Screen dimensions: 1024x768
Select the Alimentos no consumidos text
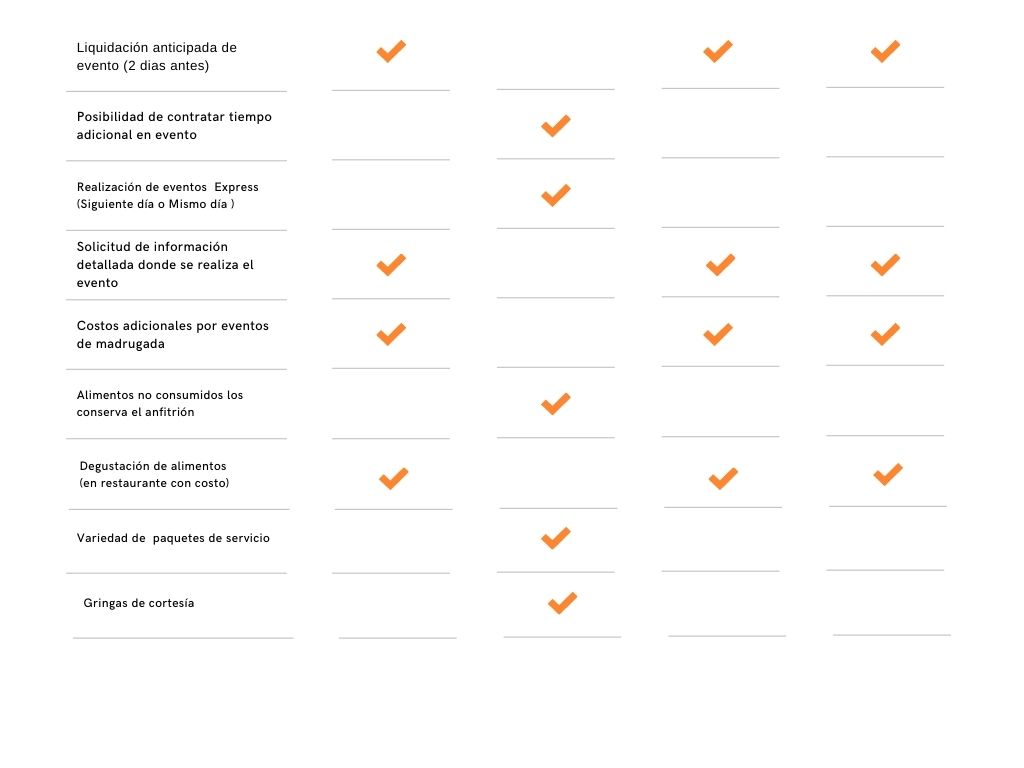160,404
